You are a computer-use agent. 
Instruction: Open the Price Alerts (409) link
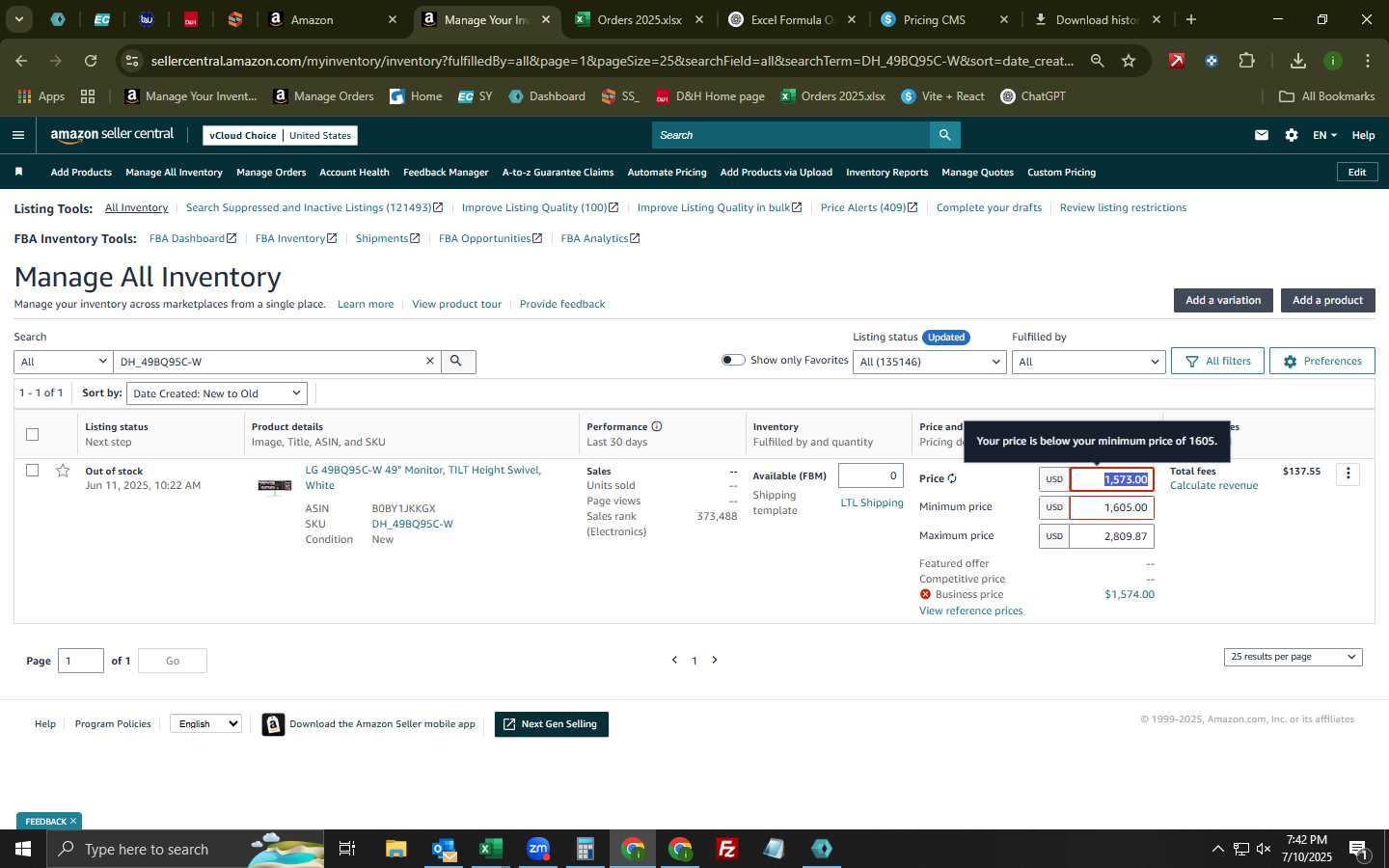[868, 207]
